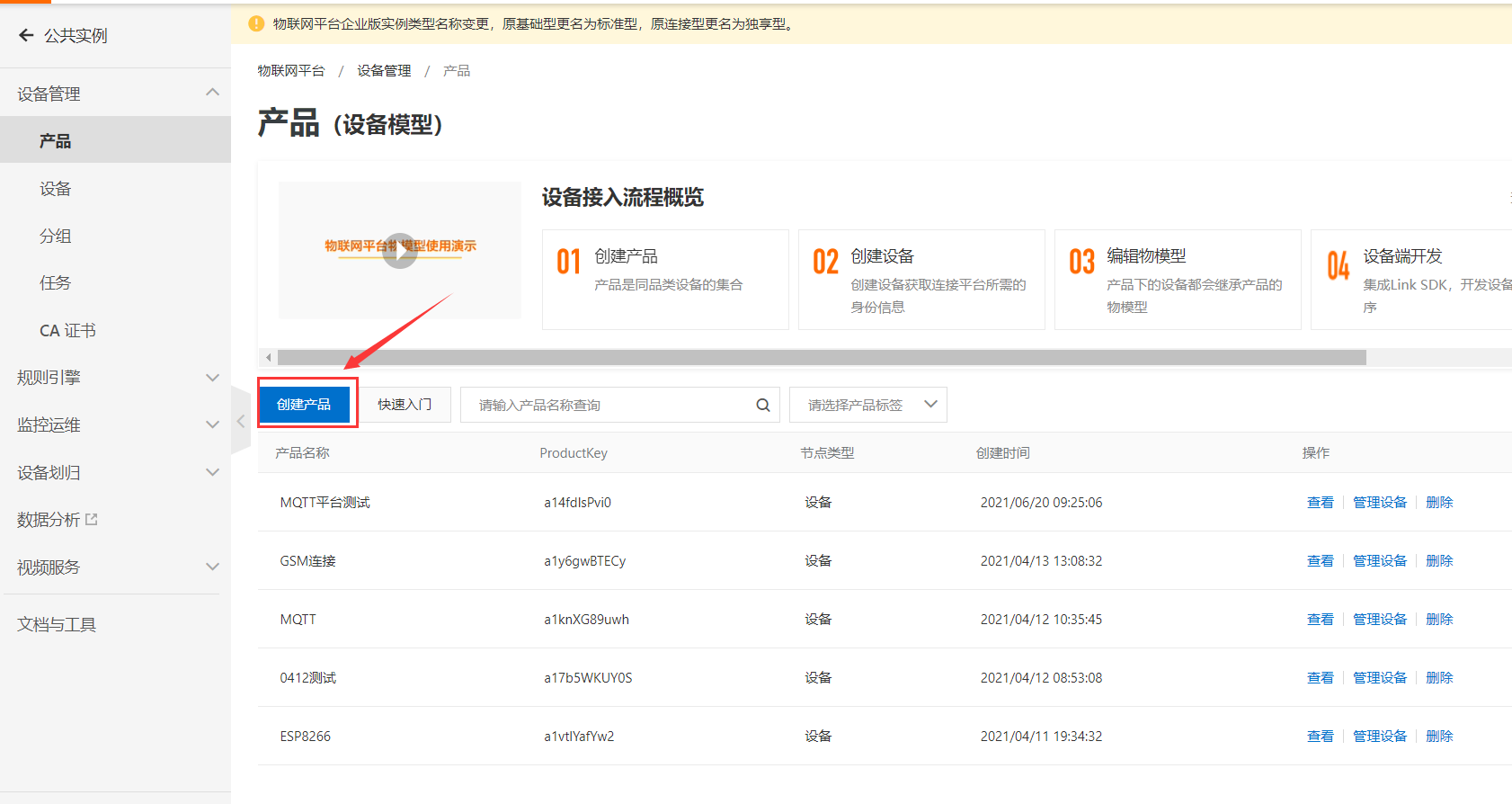Image resolution: width=1512 pixels, height=804 pixels.
Task: Open the 04 设备端开发 step card
Action: tap(1411, 280)
